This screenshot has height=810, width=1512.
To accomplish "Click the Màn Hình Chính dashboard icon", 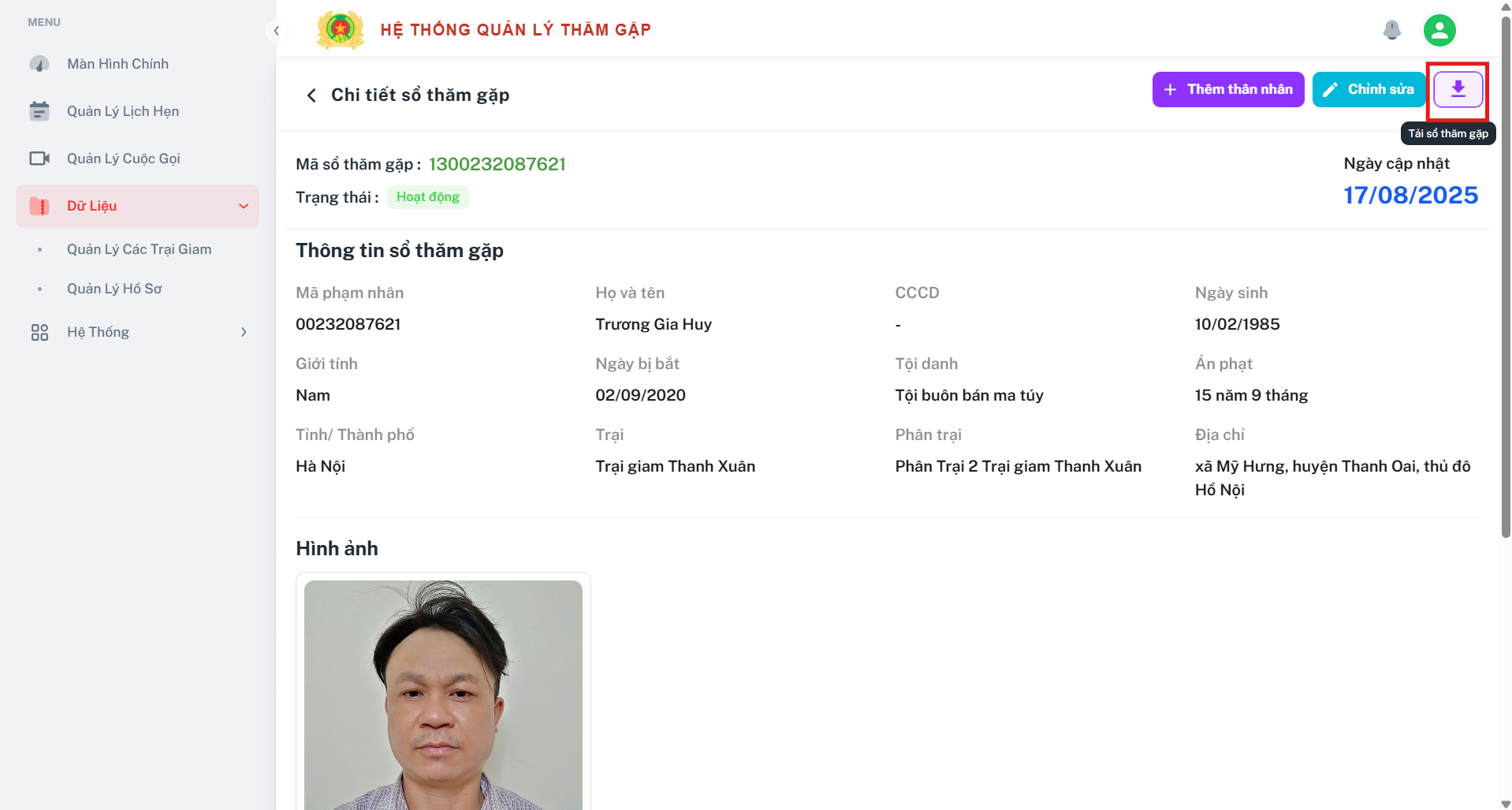I will [x=39, y=64].
